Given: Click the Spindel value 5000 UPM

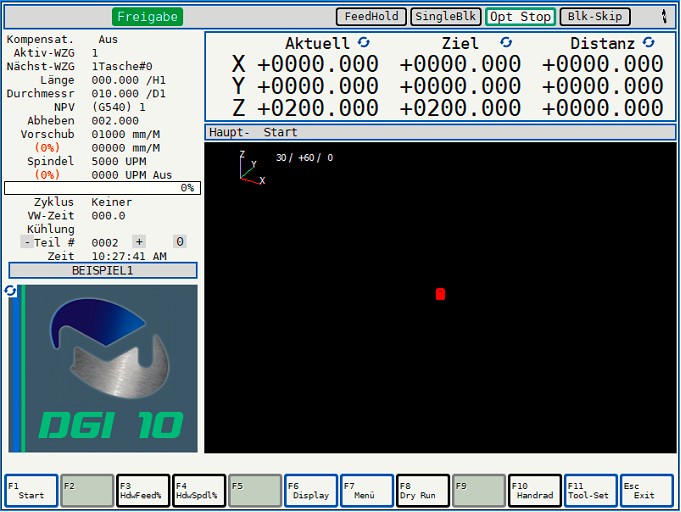Looking at the screenshot, I should point(119,162).
